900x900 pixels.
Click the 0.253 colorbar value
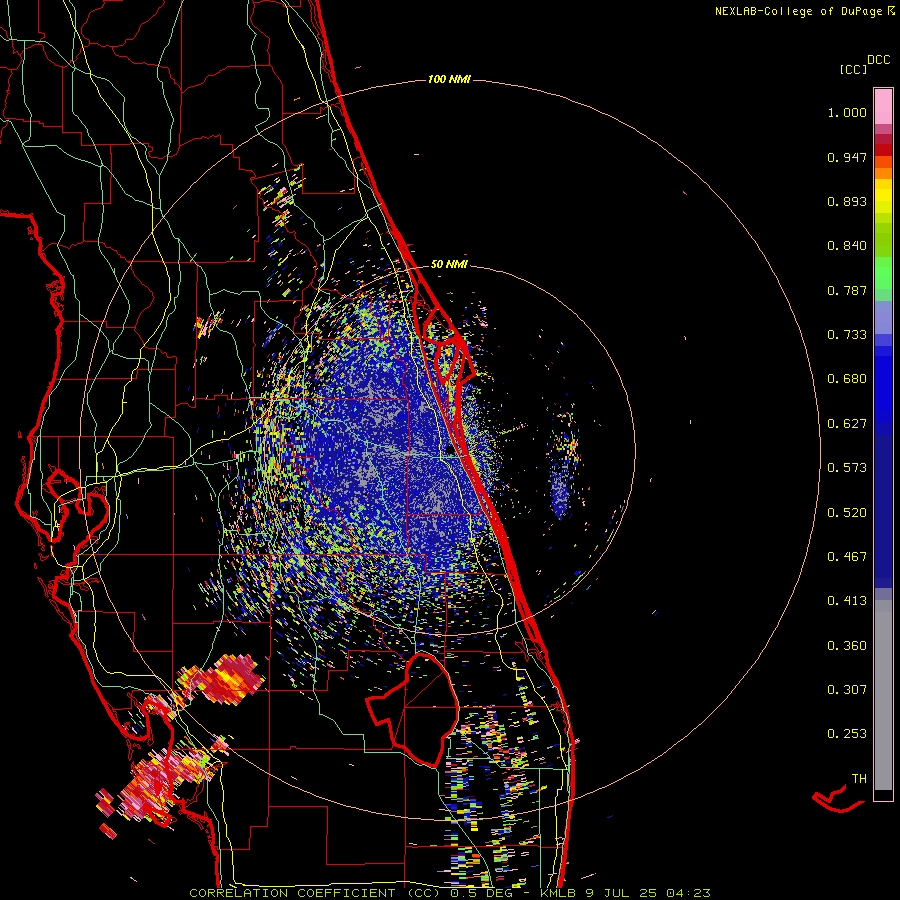point(847,734)
